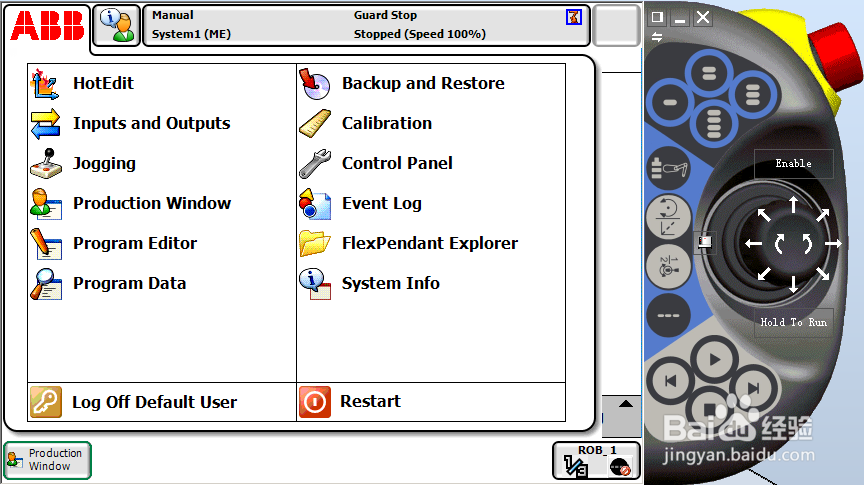Click joystick upper-left diagonal arrow
The image size is (864, 485).
(764, 215)
